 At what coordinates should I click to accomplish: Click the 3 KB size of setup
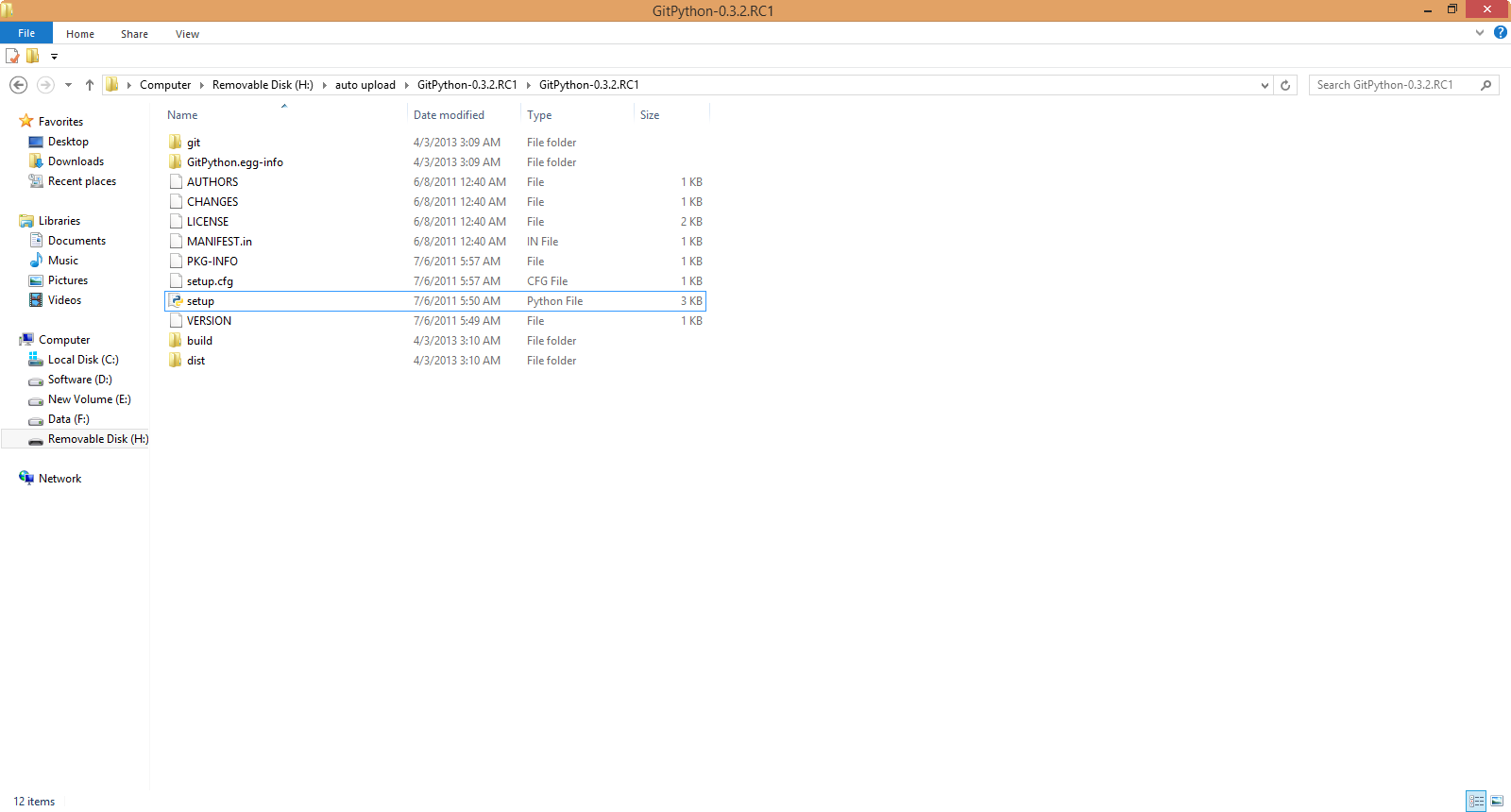[x=691, y=301]
